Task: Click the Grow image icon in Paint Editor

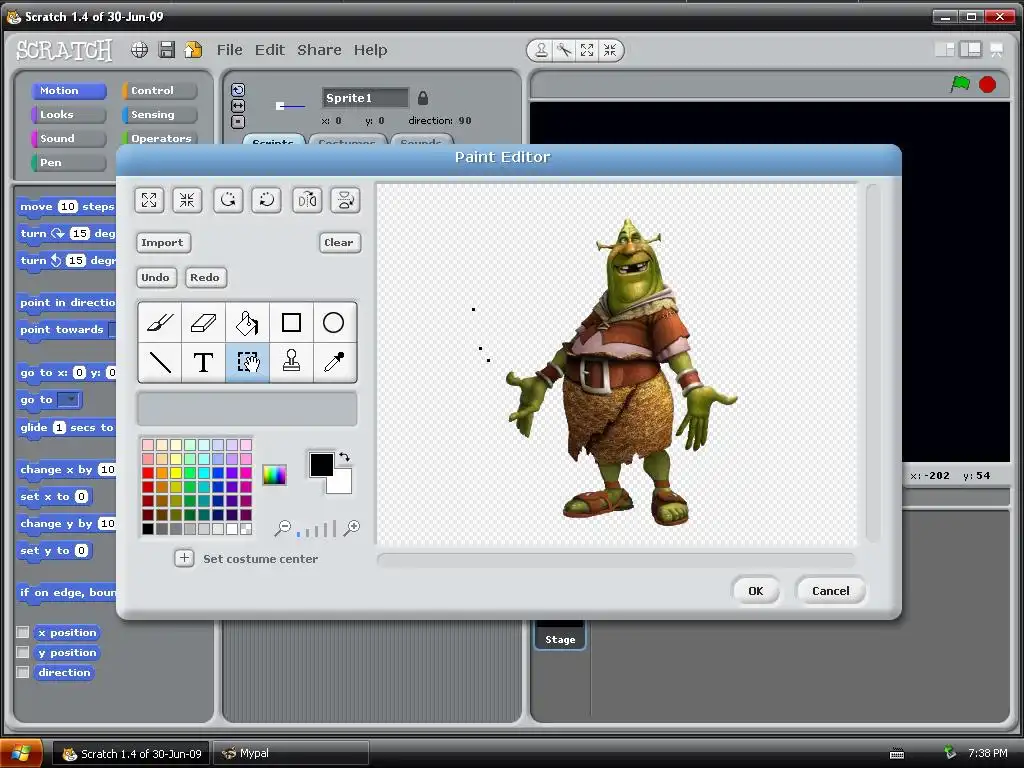Action: coord(149,200)
